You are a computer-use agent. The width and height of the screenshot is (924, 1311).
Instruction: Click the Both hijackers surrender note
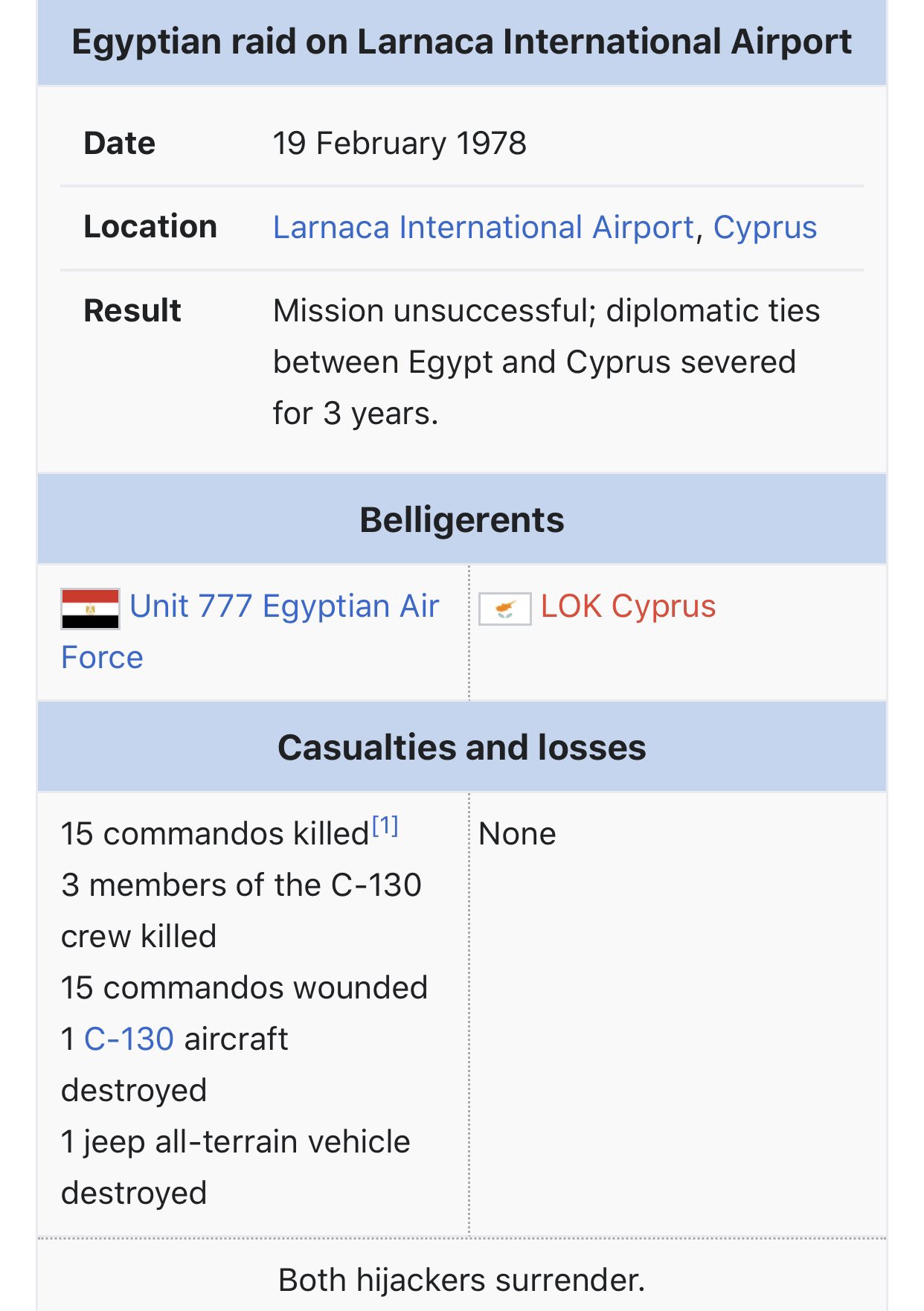(x=462, y=1280)
